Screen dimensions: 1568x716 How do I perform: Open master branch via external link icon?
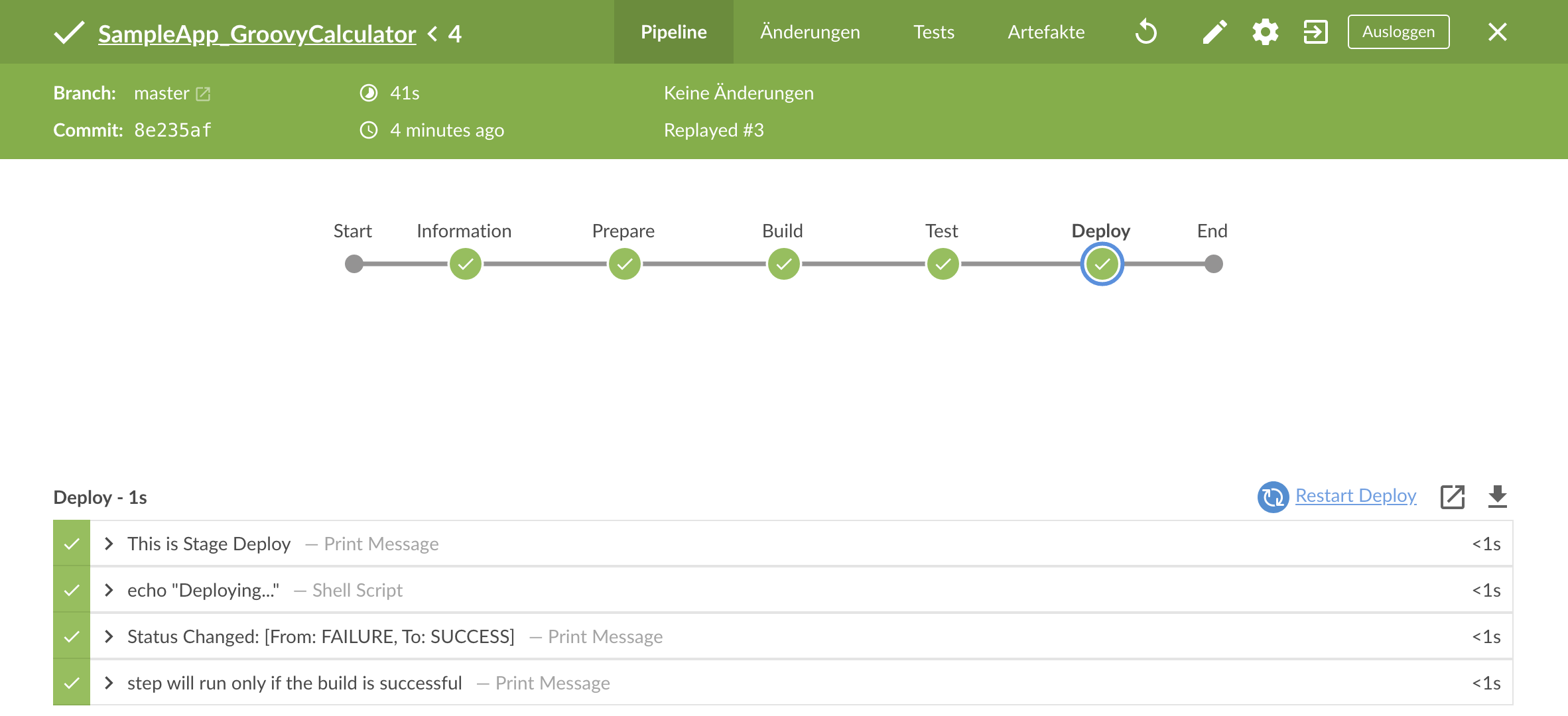(203, 93)
